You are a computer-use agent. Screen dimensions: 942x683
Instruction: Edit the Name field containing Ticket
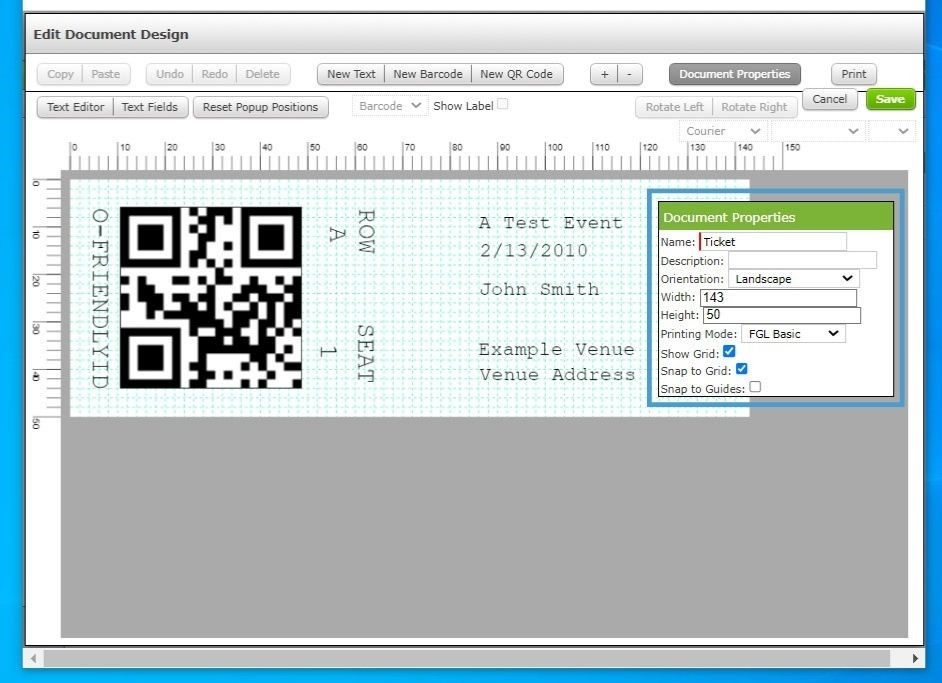[773, 241]
